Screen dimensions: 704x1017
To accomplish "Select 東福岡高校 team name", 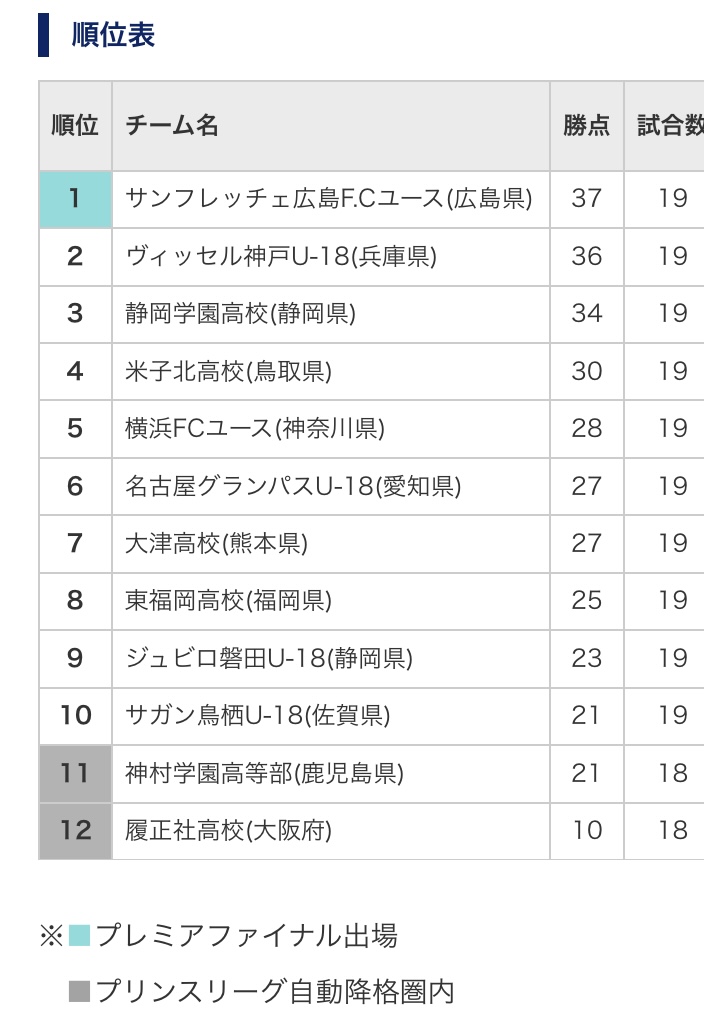I will 228,601.
